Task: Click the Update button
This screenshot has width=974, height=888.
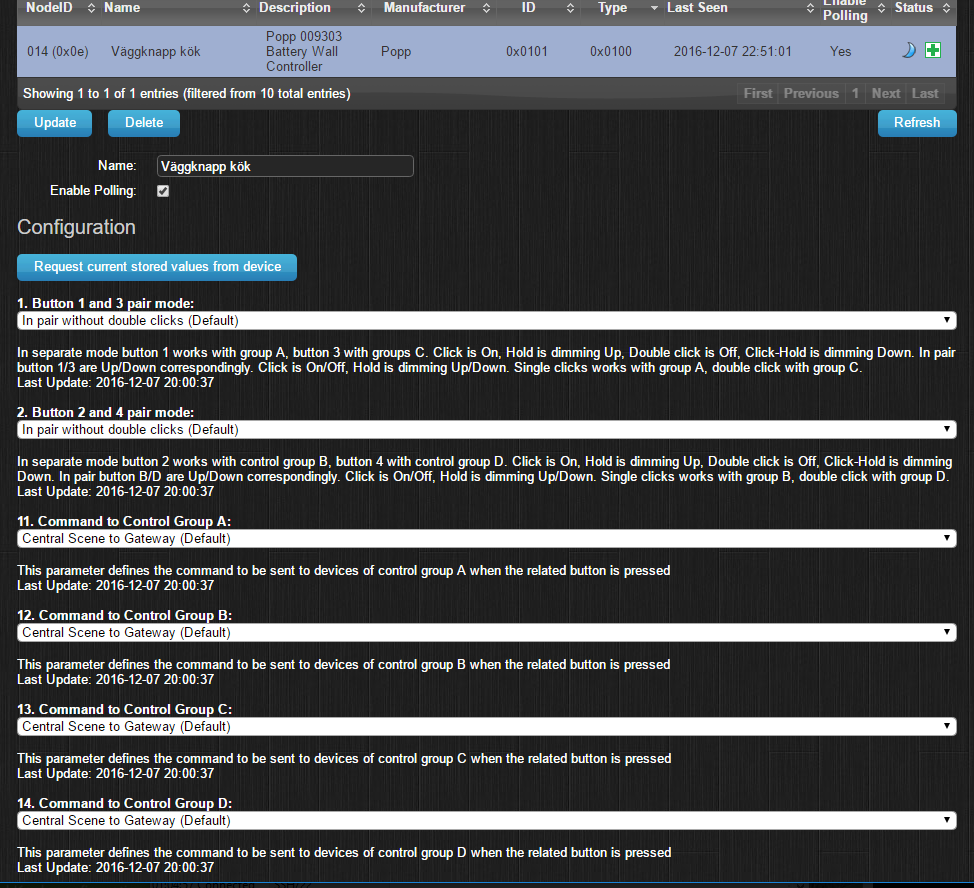Action: tap(55, 123)
